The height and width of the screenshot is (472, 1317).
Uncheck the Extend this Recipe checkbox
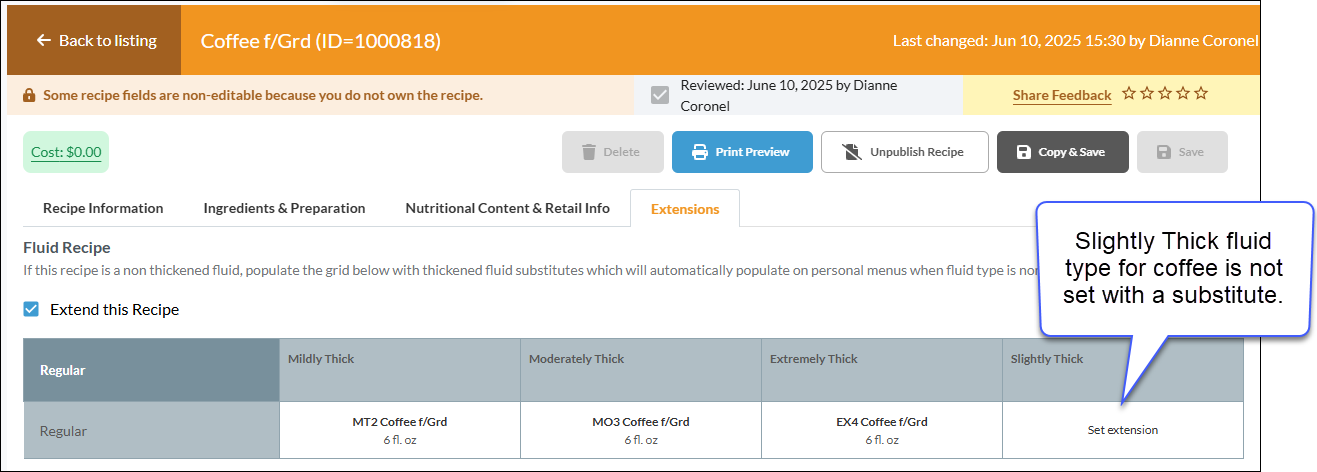coord(32,309)
